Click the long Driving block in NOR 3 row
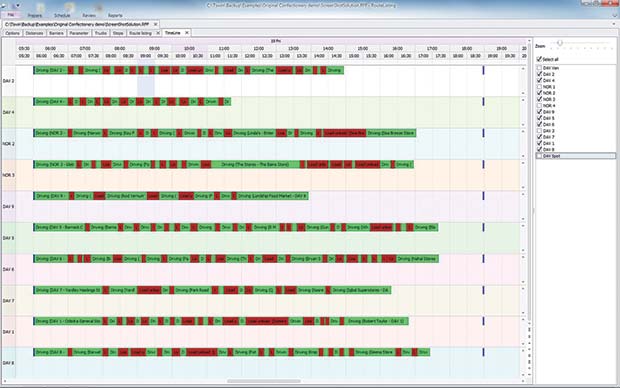 click(x=255, y=165)
